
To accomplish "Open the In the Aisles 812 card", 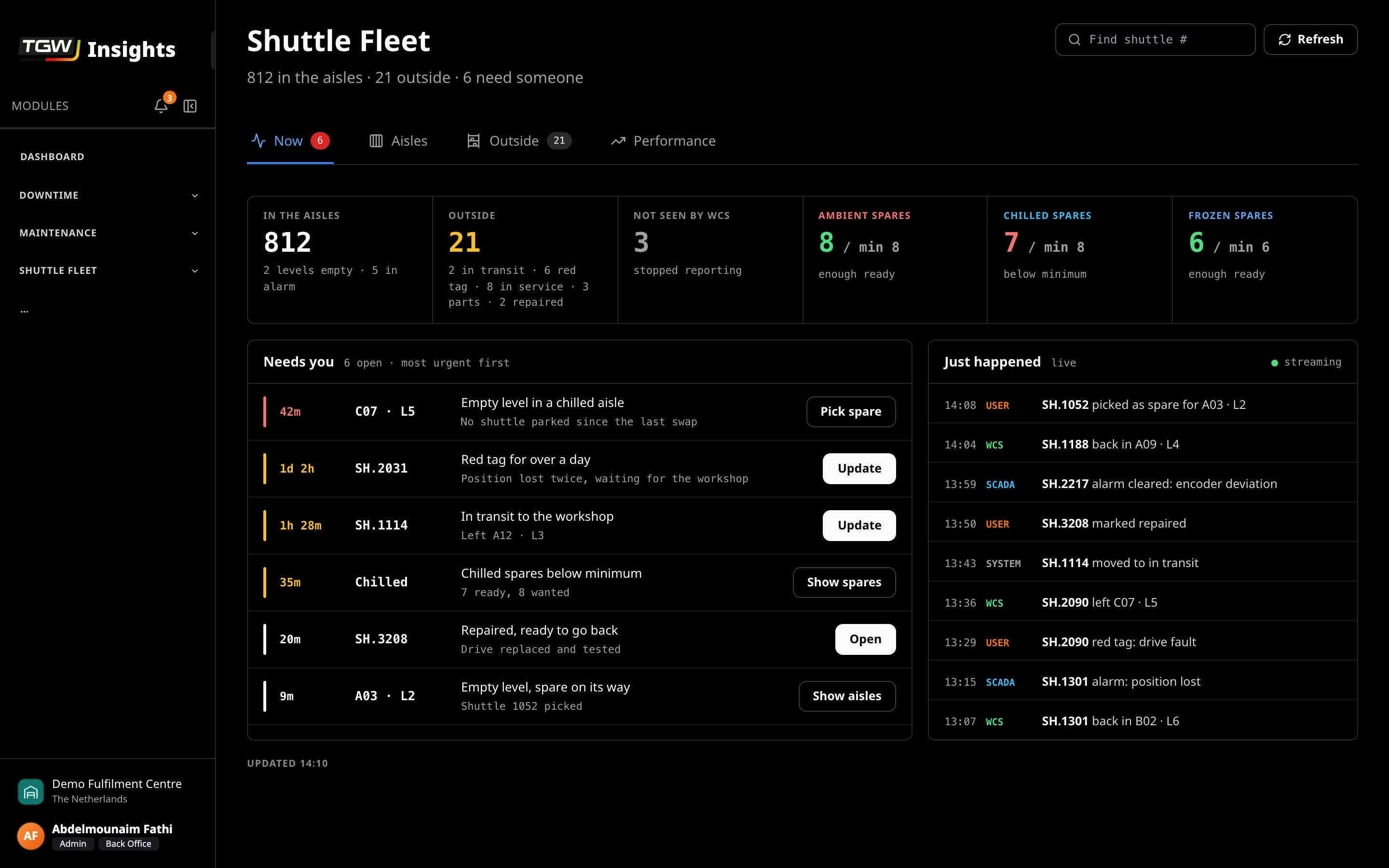I will point(340,260).
